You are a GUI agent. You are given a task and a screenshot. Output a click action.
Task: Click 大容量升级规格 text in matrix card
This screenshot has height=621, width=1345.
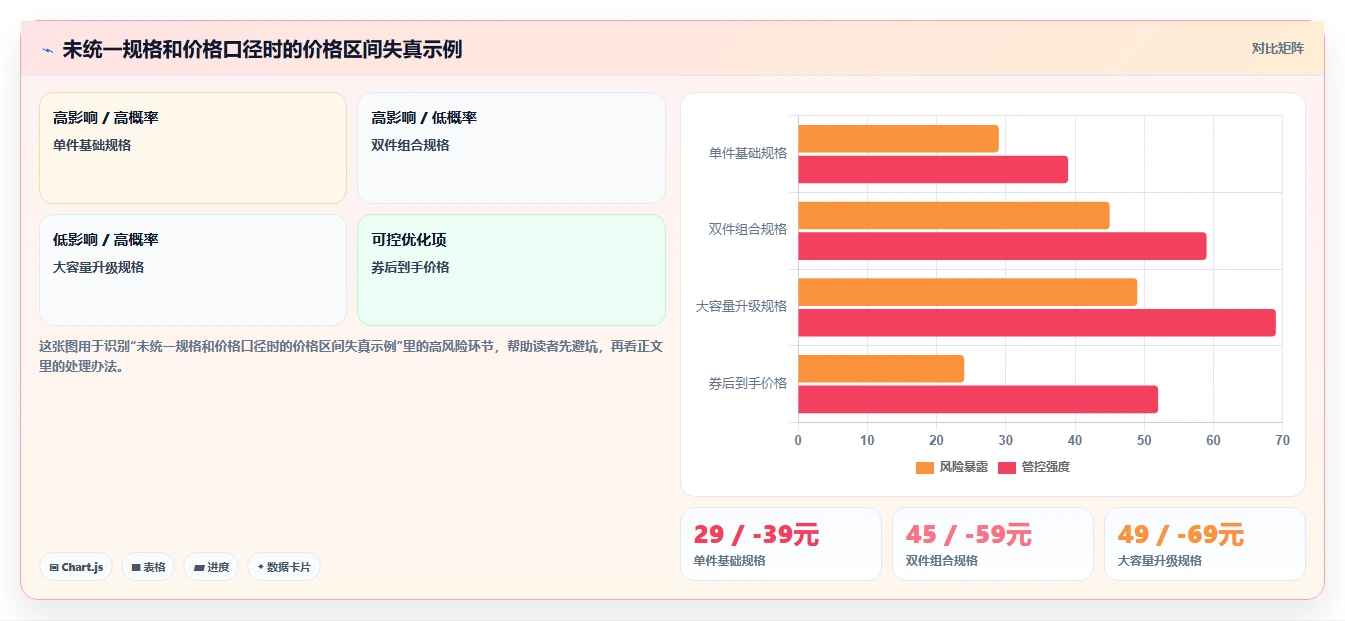click(x=98, y=267)
